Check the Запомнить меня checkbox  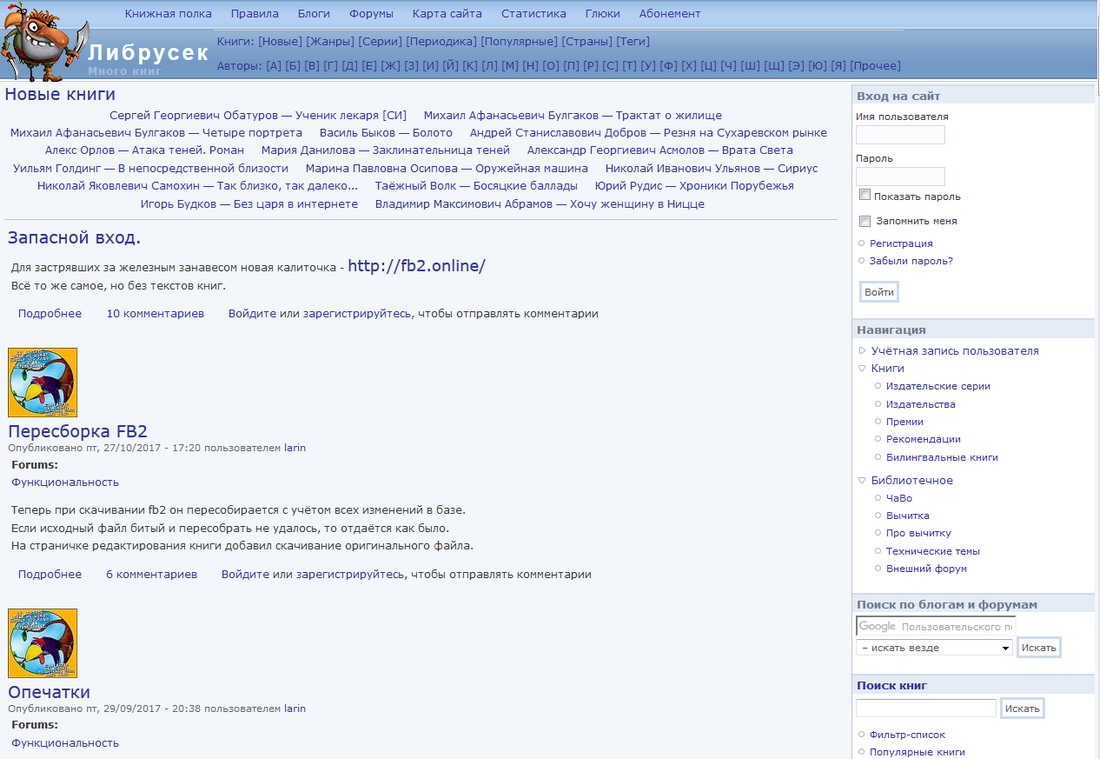point(865,221)
